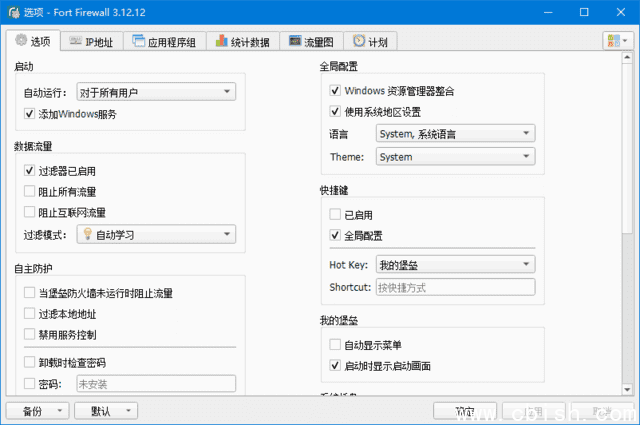640x425 pixels.
Task: Click the 统计数据 tab bar chart icon
Action: (222, 42)
